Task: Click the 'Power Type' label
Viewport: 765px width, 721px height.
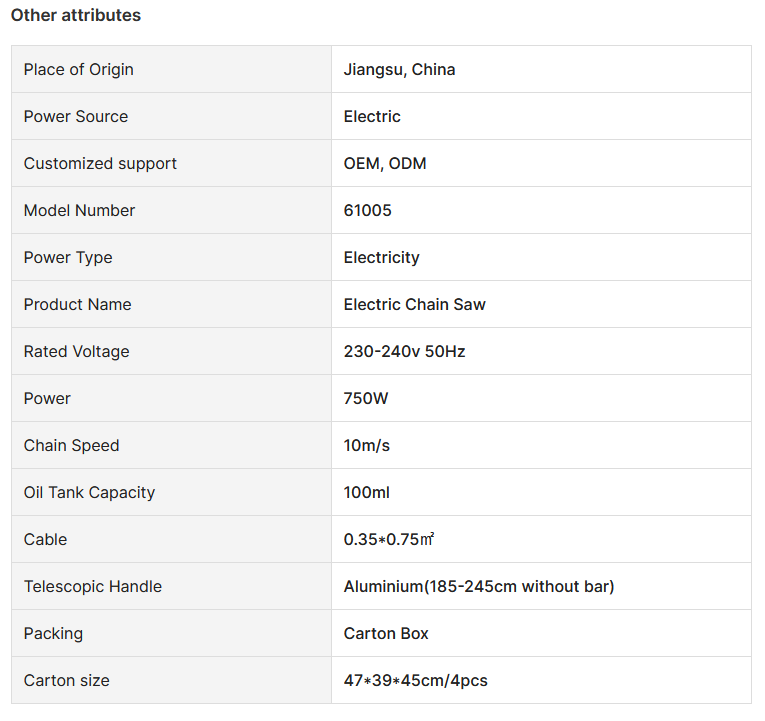Action: [68, 257]
